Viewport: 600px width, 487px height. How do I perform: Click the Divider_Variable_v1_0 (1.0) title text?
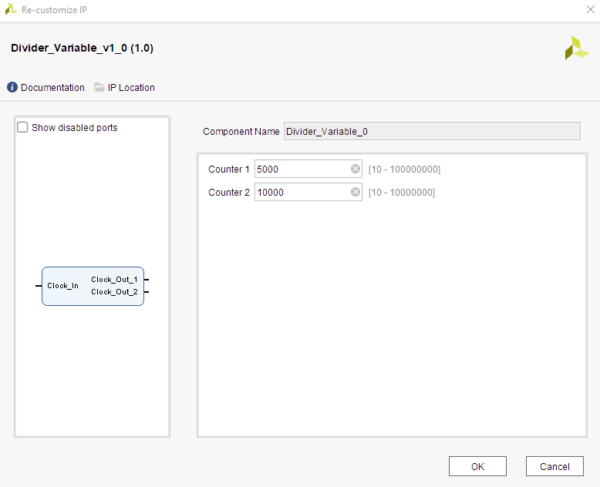81,48
